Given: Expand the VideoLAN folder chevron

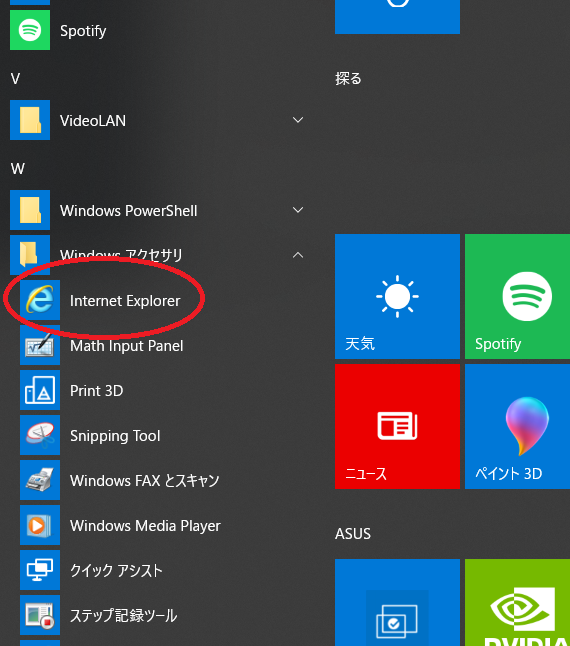Looking at the screenshot, I should click(298, 120).
